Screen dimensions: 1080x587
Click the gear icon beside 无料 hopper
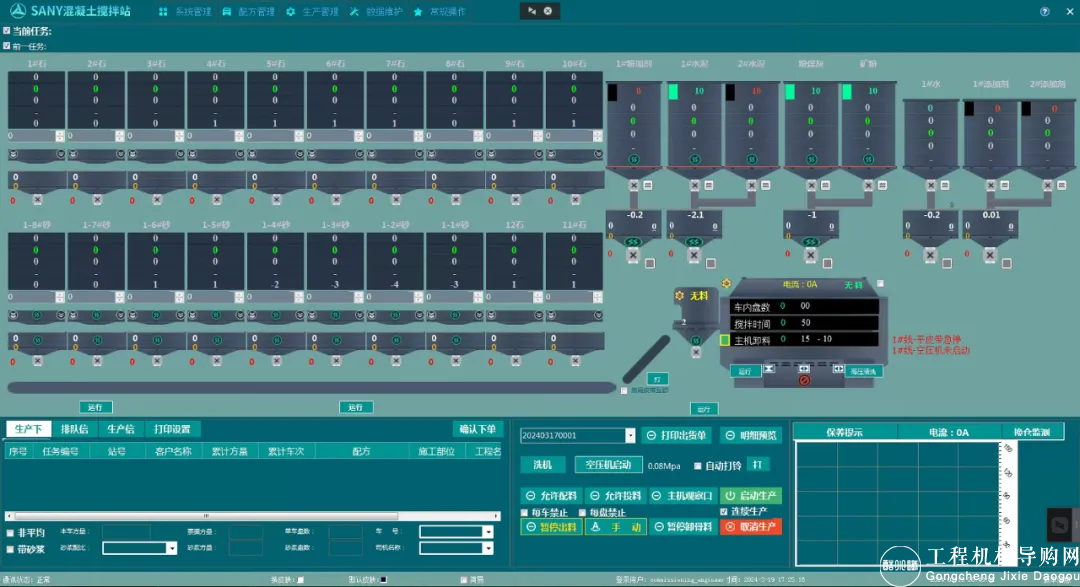click(679, 296)
